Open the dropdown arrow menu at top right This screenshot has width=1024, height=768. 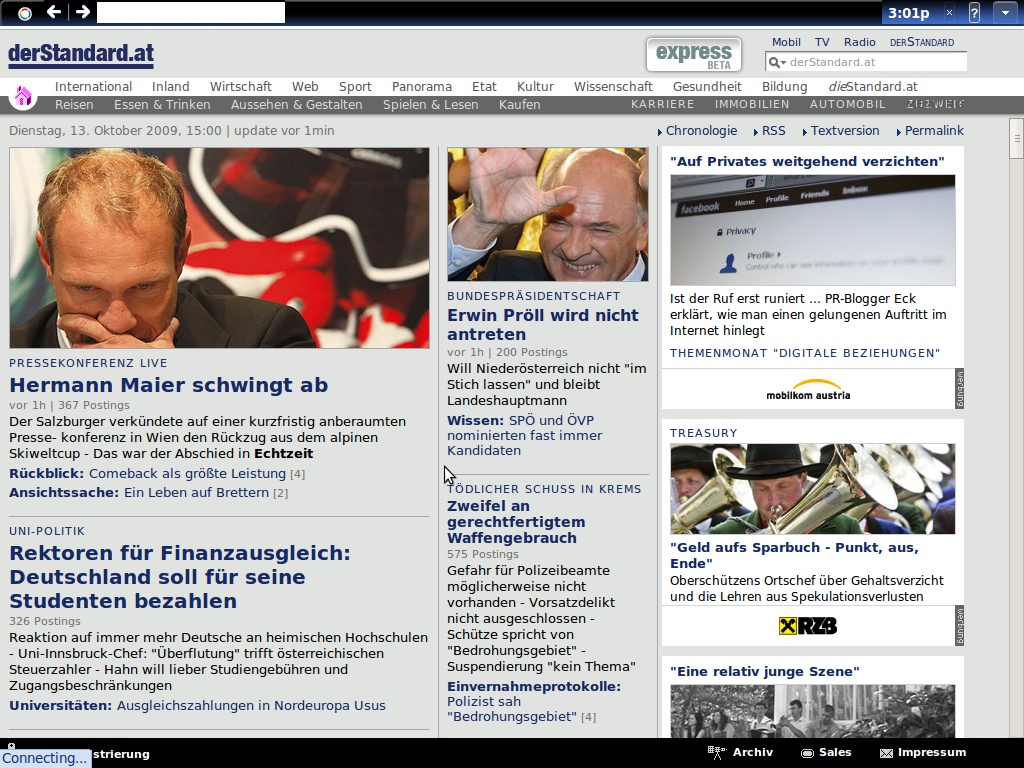click(1005, 12)
